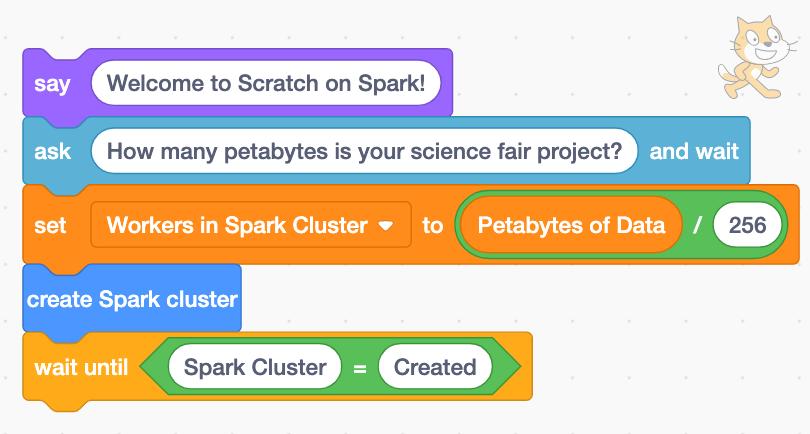Click the equals '=' operator symbol
The image size is (810, 434).
359,368
